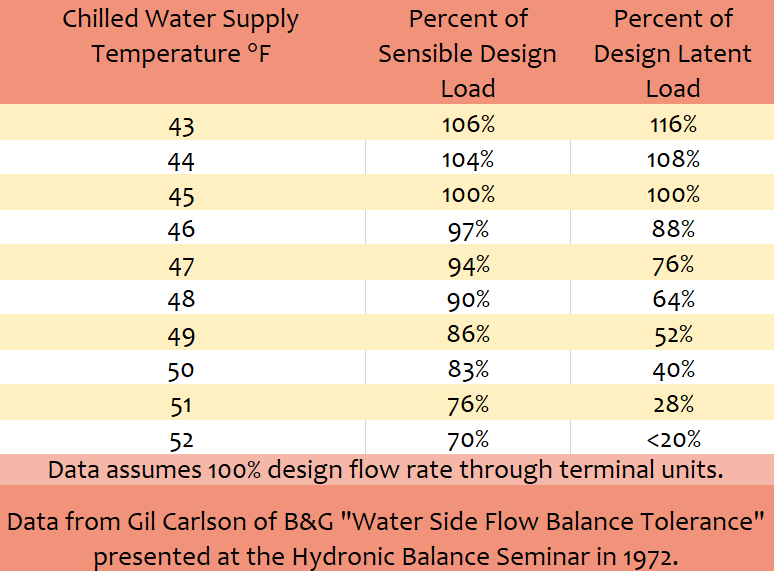
Task: Click the 108% latent load cell
Action: [673, 159]
